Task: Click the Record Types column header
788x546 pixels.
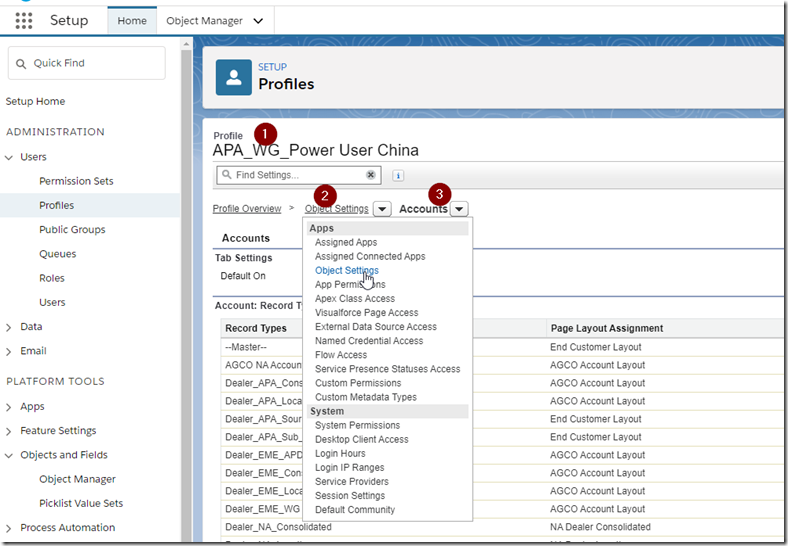Action: point(255,329)
